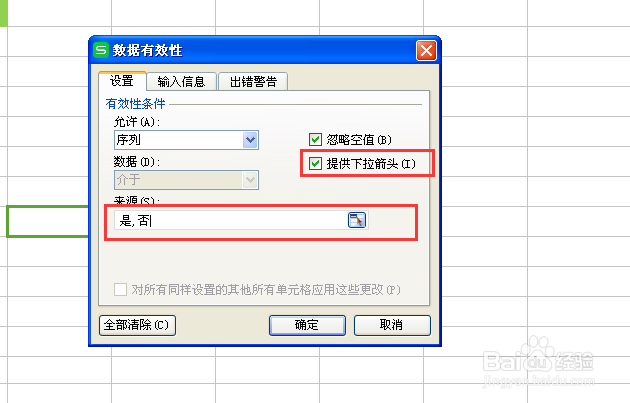Click the green row header strip at top-left

(4, 13)
